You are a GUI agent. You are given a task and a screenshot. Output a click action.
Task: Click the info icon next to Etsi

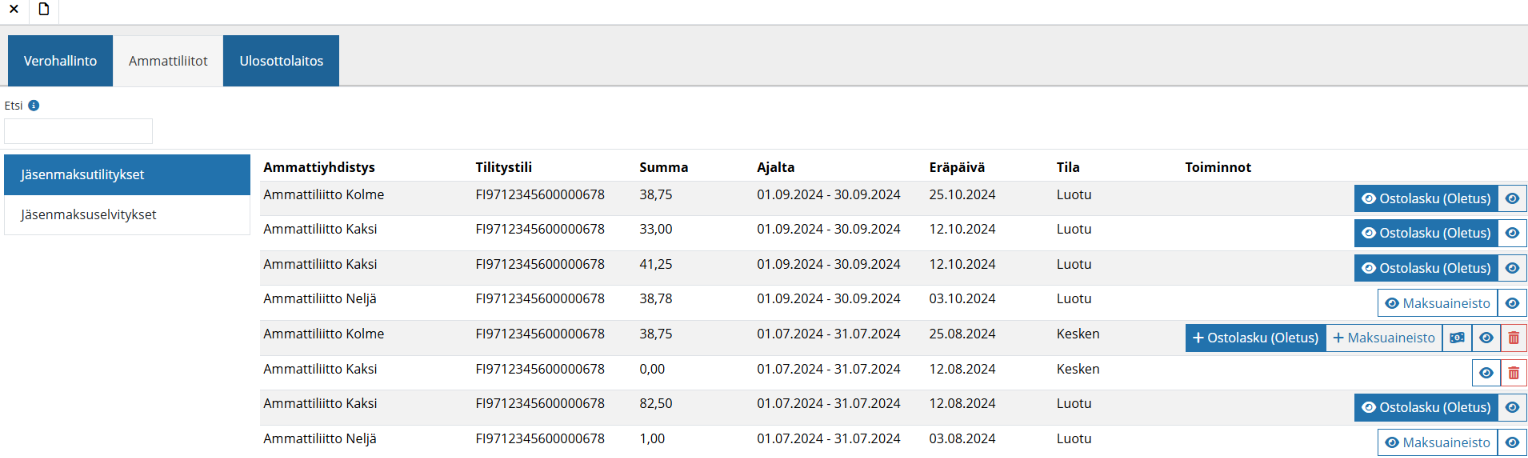34,105
